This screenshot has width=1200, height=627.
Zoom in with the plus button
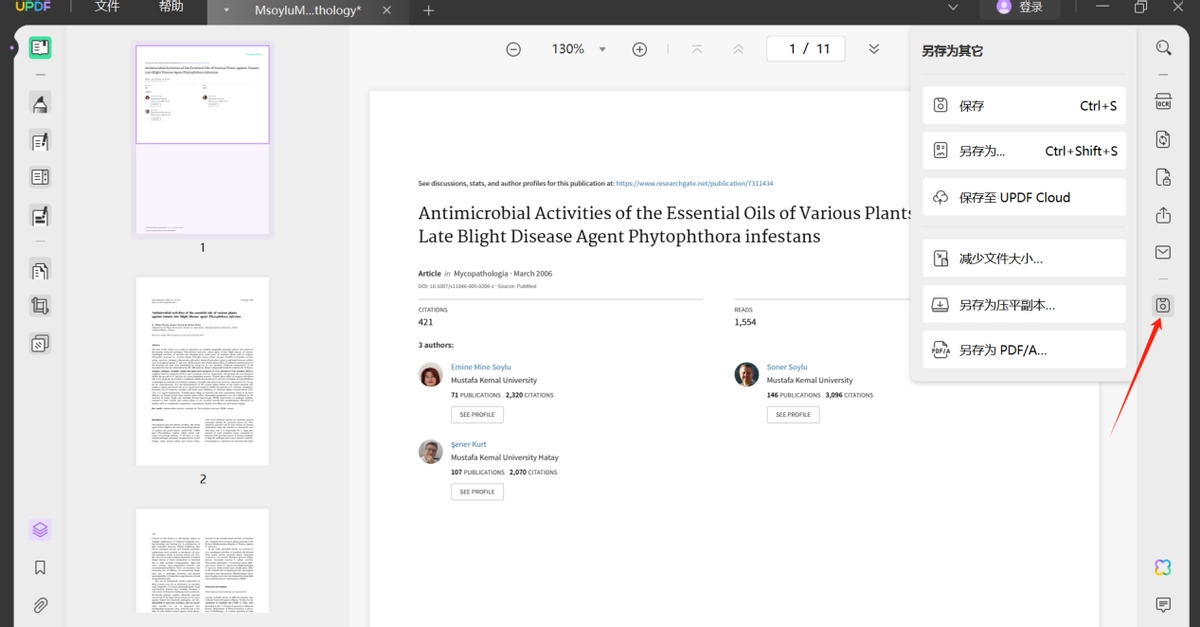(640, 49)
